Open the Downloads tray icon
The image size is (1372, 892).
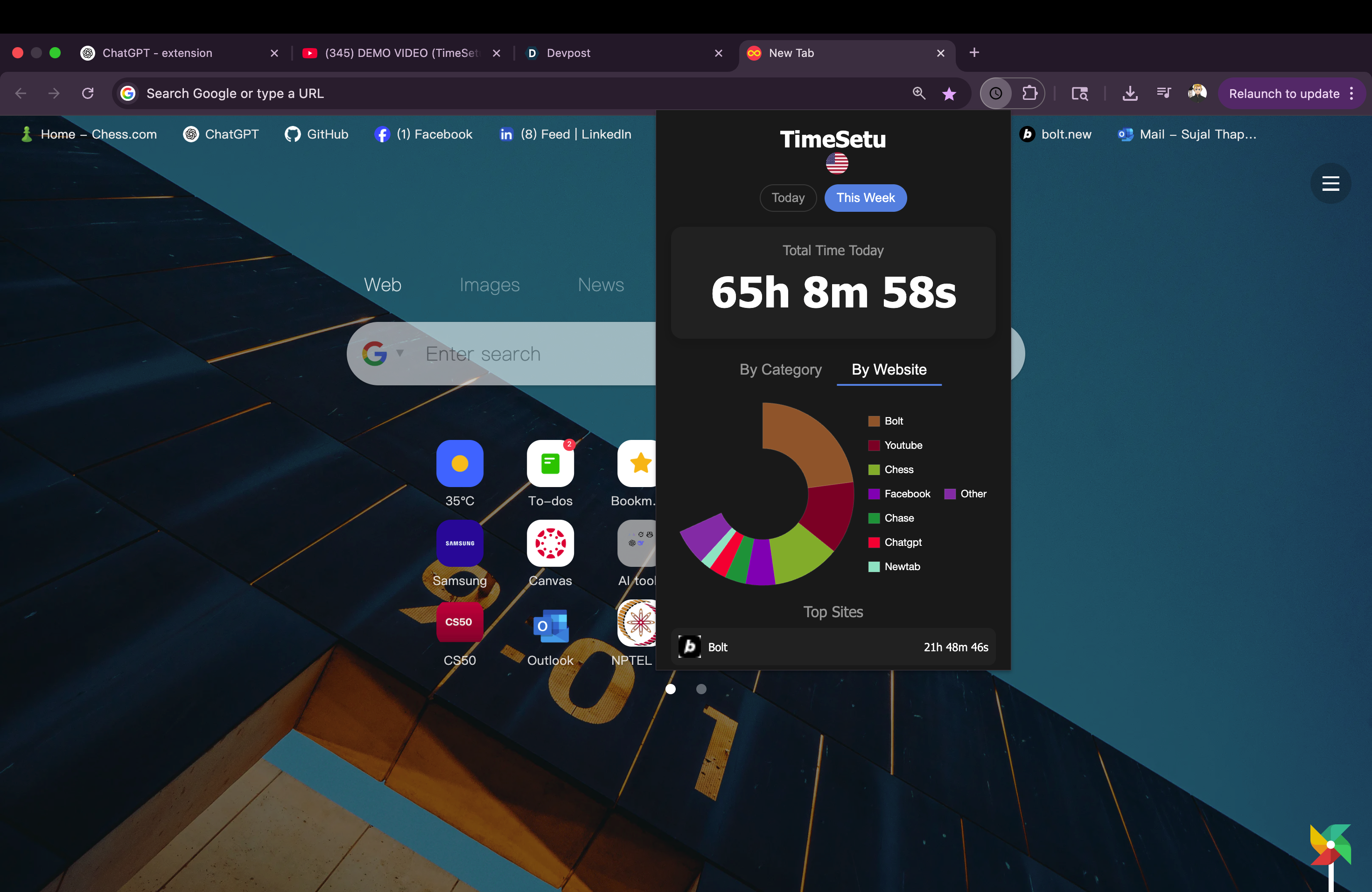point(1130,93)
